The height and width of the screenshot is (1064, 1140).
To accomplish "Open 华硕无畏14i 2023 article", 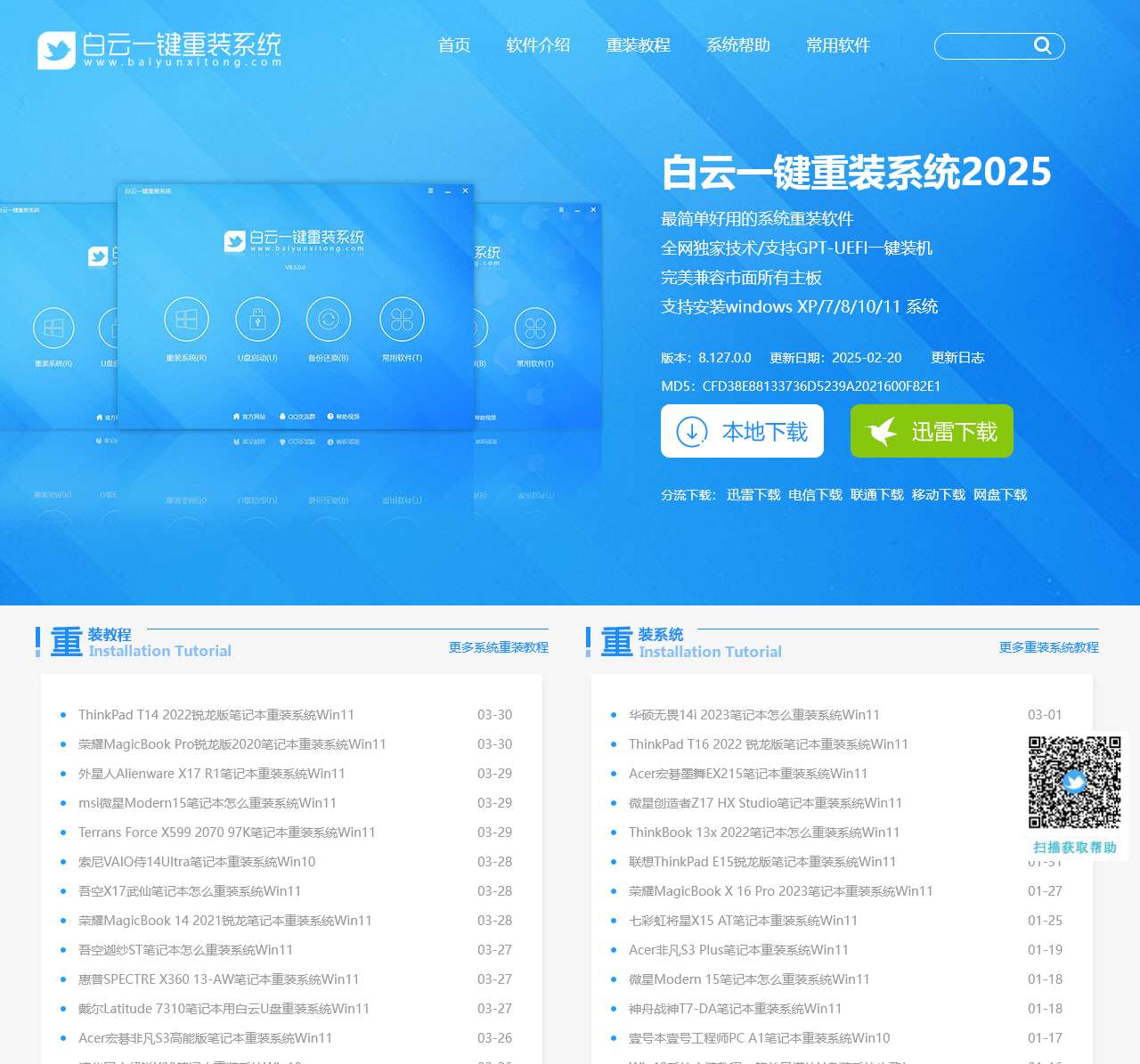I will [x=754, y=715].
